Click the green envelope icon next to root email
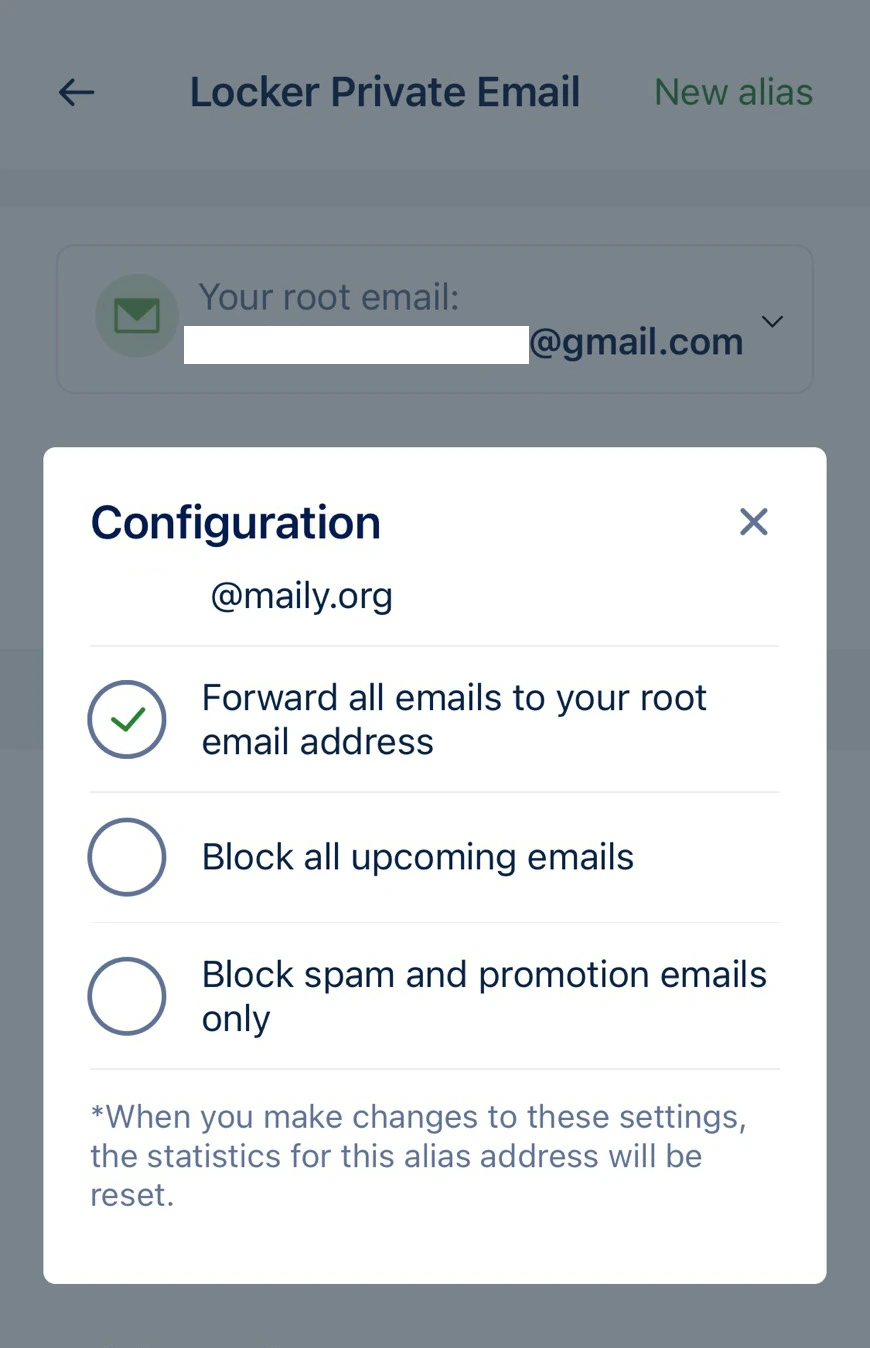This screenshot has height=1348, width=870. (137, 315)
